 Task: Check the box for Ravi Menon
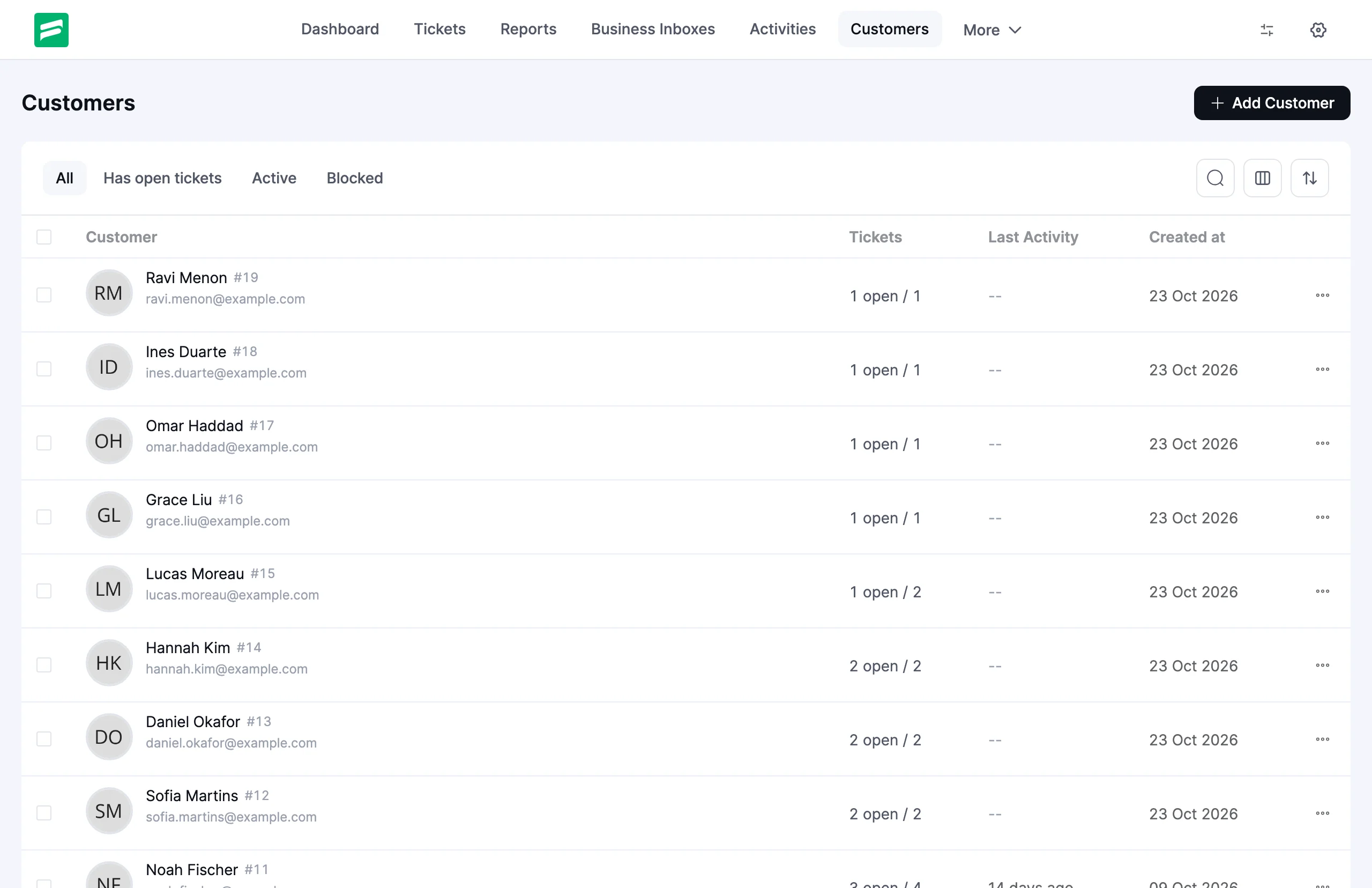[44, 295]
